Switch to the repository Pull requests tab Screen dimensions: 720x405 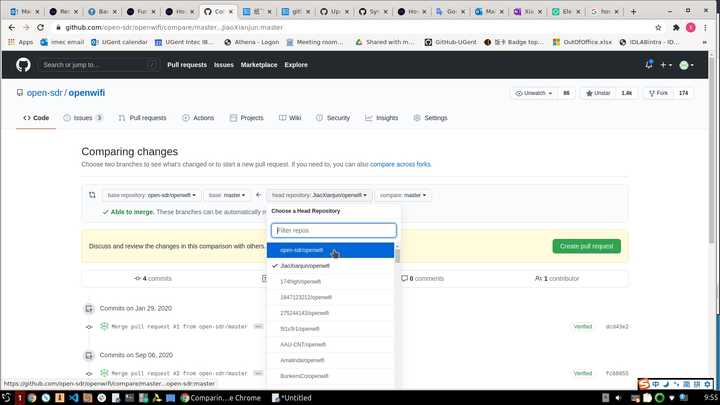point(142,118)
